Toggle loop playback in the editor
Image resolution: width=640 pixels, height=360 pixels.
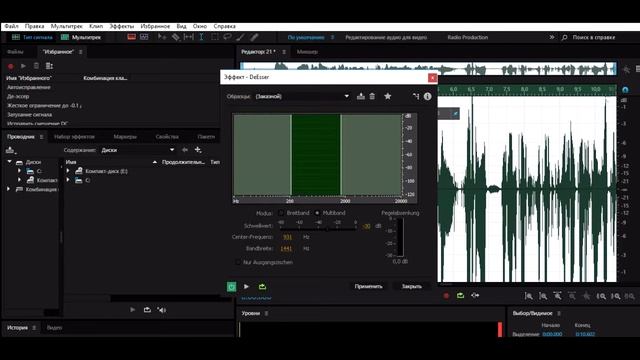point(460,296)
